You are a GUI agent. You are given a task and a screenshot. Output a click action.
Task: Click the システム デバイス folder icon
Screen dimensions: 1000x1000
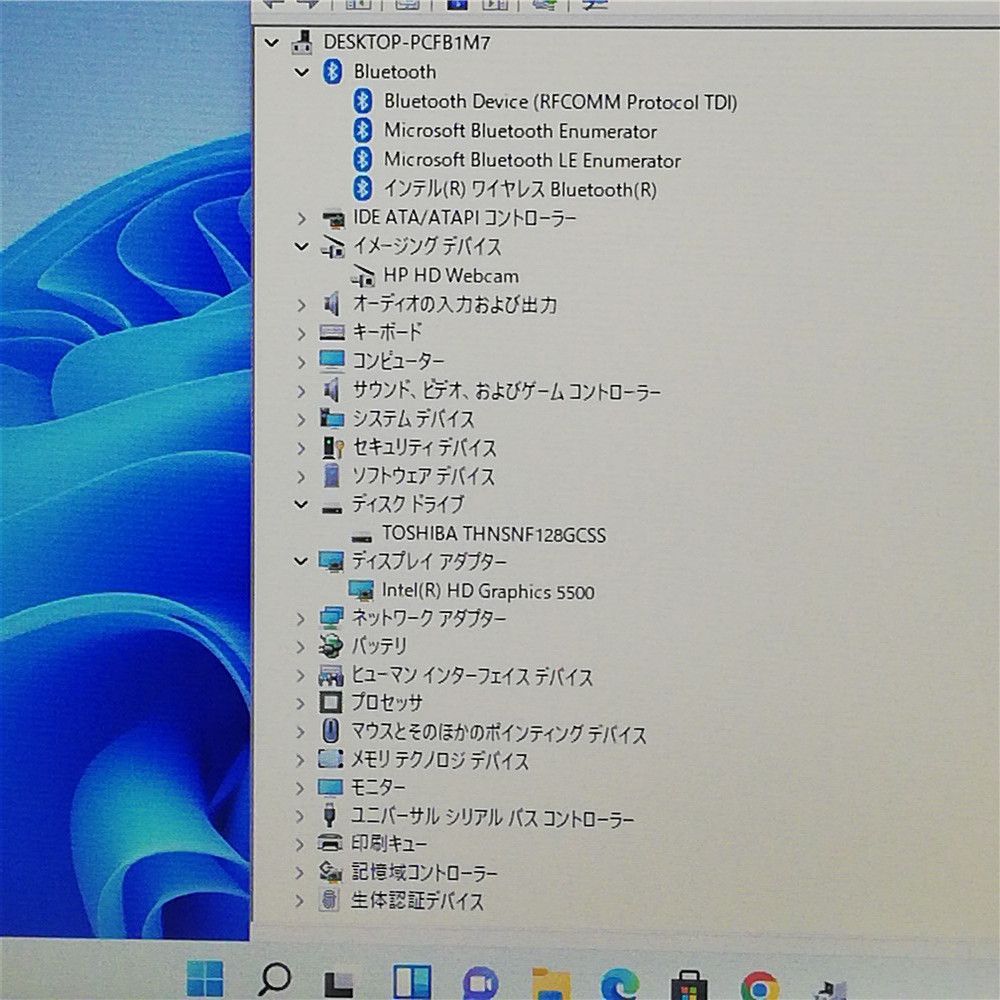coord(332,418)
